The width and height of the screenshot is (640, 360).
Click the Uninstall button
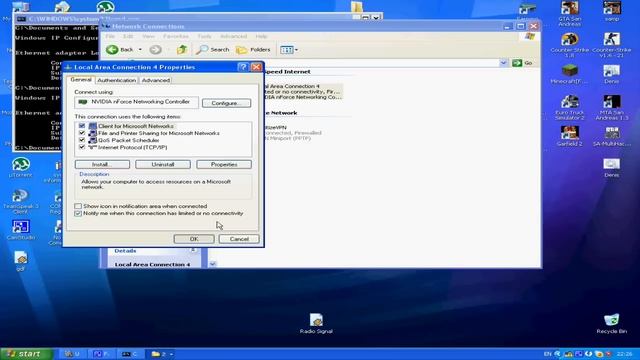pos(163,164)
